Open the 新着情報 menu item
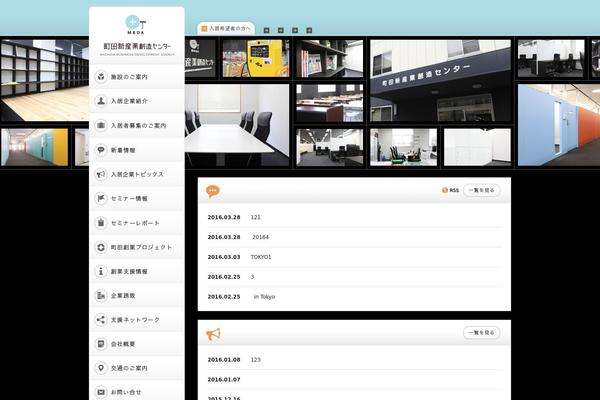Viewport: 600px width, 400px height. pyautogui.click(x=137, y=150)
